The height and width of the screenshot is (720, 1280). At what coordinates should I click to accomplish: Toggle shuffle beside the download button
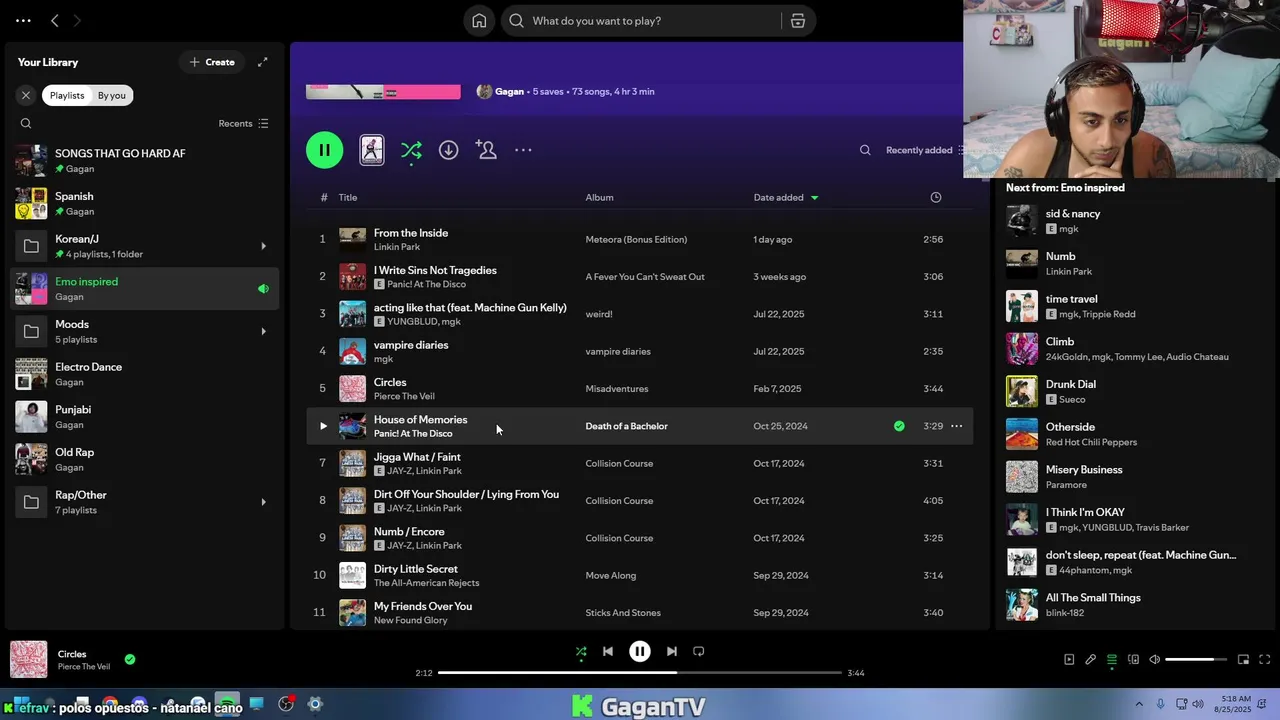(x=411, y=150)
